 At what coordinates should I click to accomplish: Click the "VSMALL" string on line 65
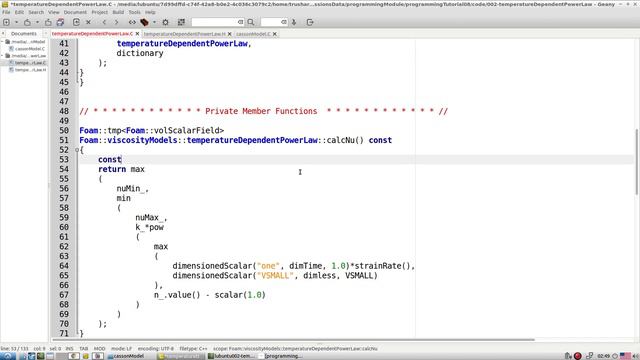click(x=275, y=276)
